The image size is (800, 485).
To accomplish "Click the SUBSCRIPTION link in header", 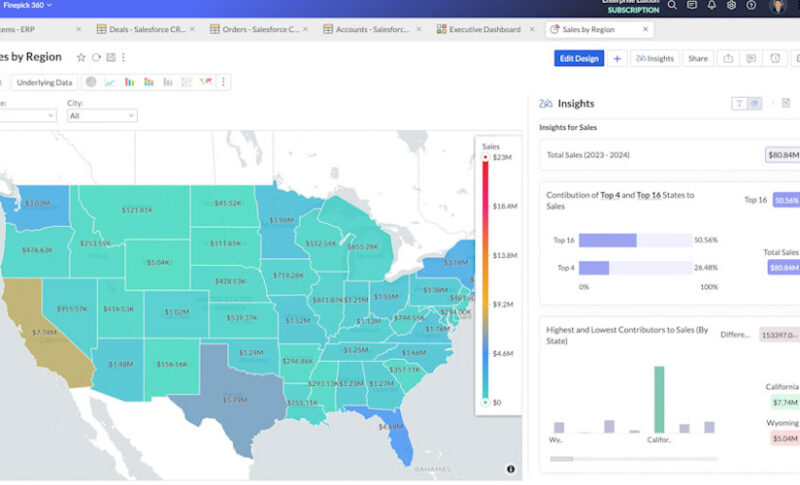I will pos(633,10).
